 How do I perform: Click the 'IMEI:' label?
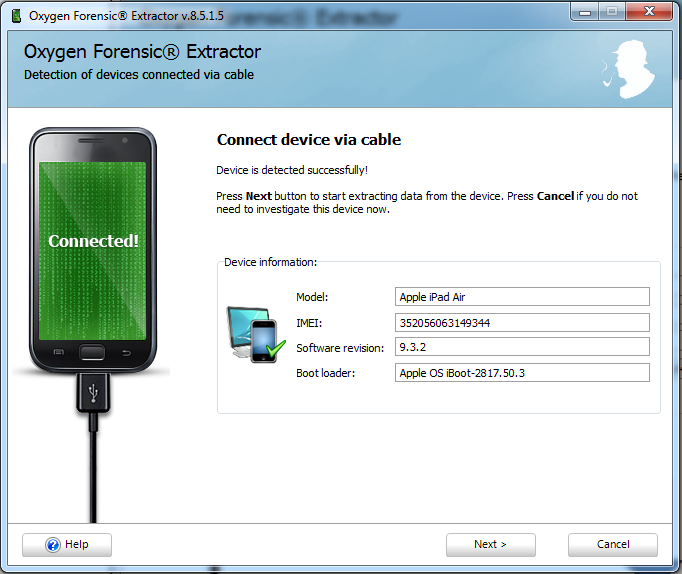pyautogui.click(x=309, y=323)
